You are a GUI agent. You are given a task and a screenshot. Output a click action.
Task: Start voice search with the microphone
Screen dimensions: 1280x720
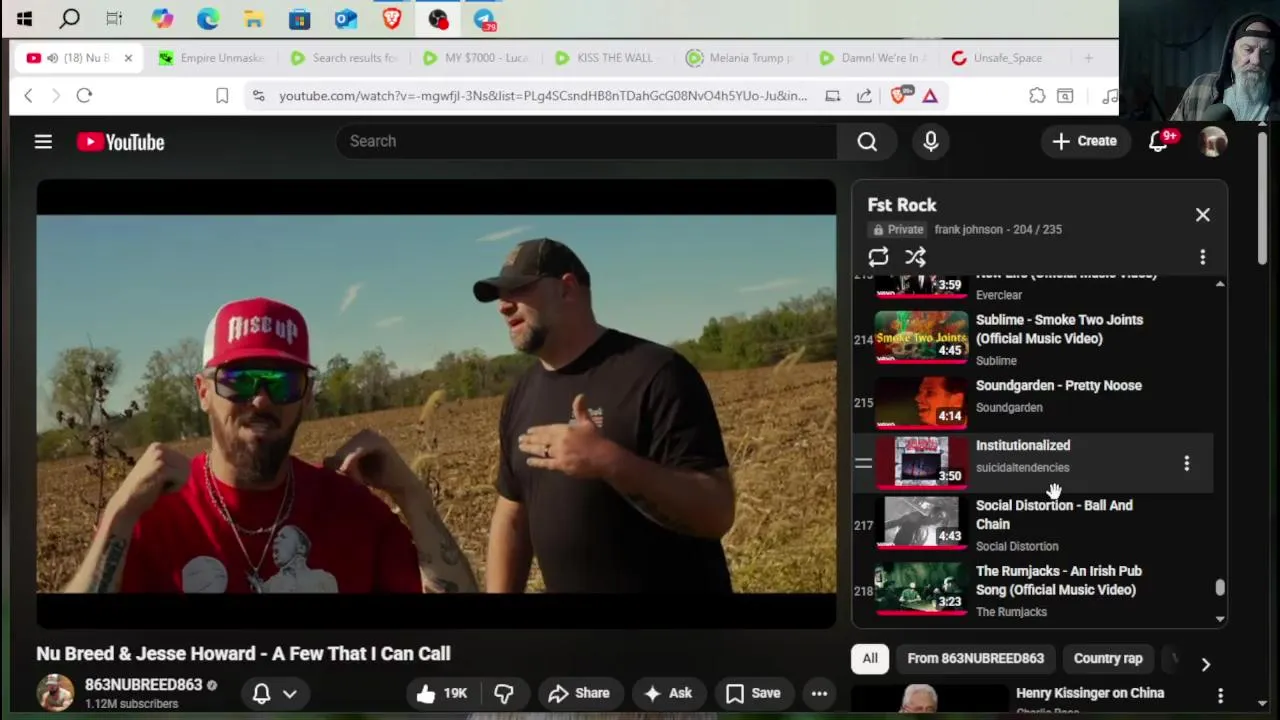pyautogui.click(x=931, y=142)
